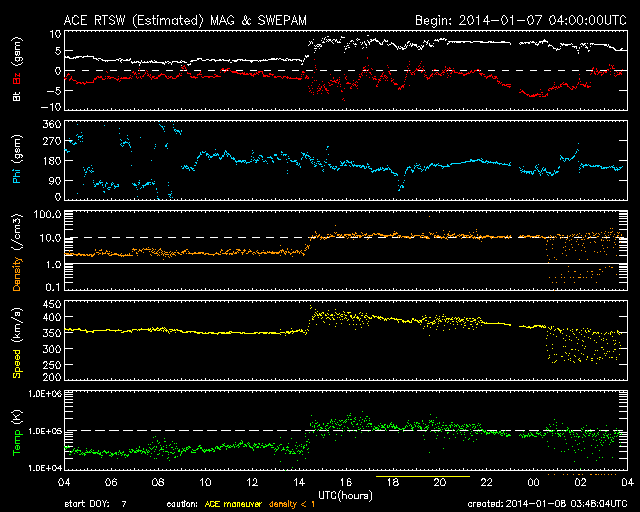Click the 14 hour tick label on time axis
The height and width of the screenshot is (512, 640).
(x=298, y=483)
